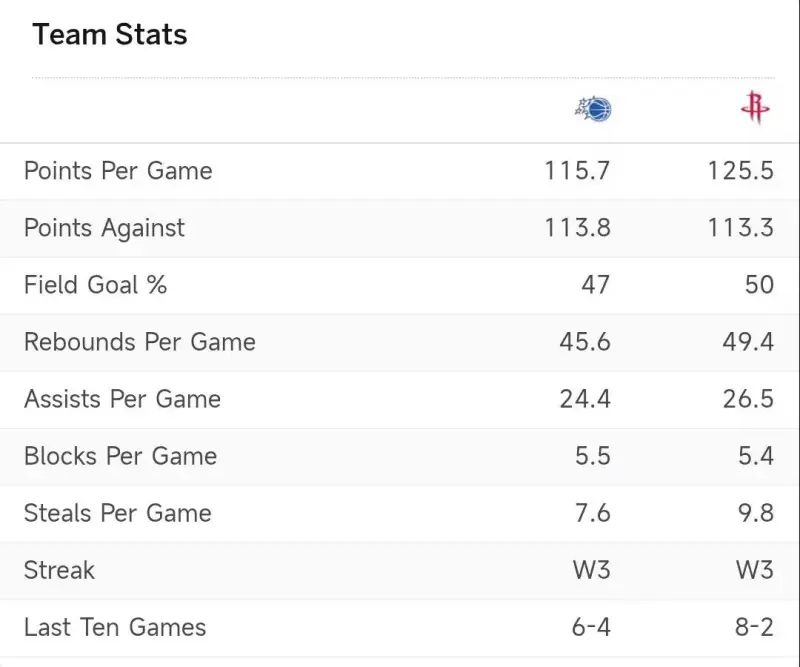The image size is (800, 667).
Task: Select Rockets' 113.3 points against value
Action: (740, 228)
